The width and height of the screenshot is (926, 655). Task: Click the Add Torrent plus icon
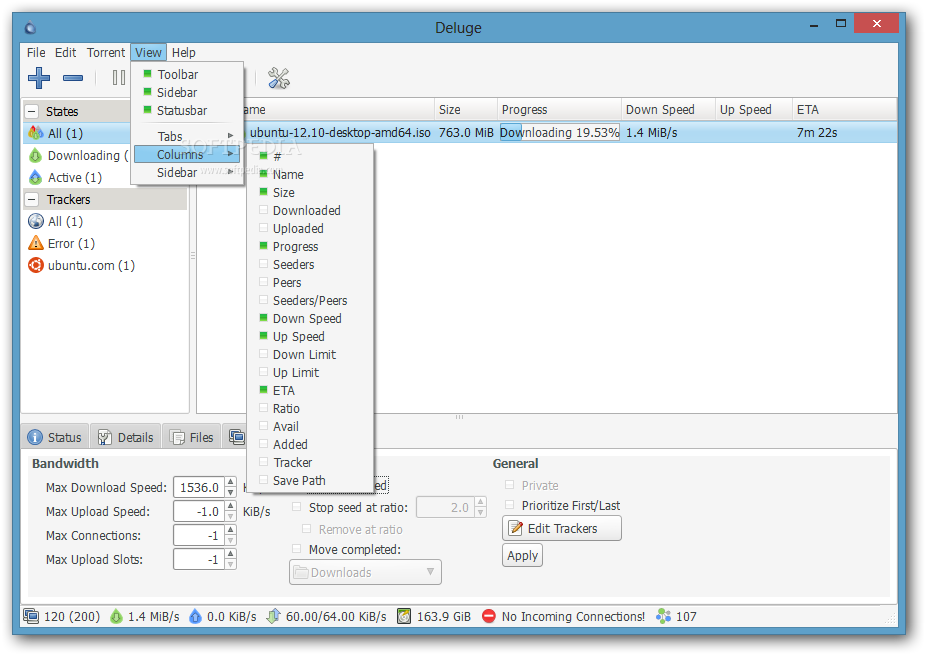[x=39, y=77]
